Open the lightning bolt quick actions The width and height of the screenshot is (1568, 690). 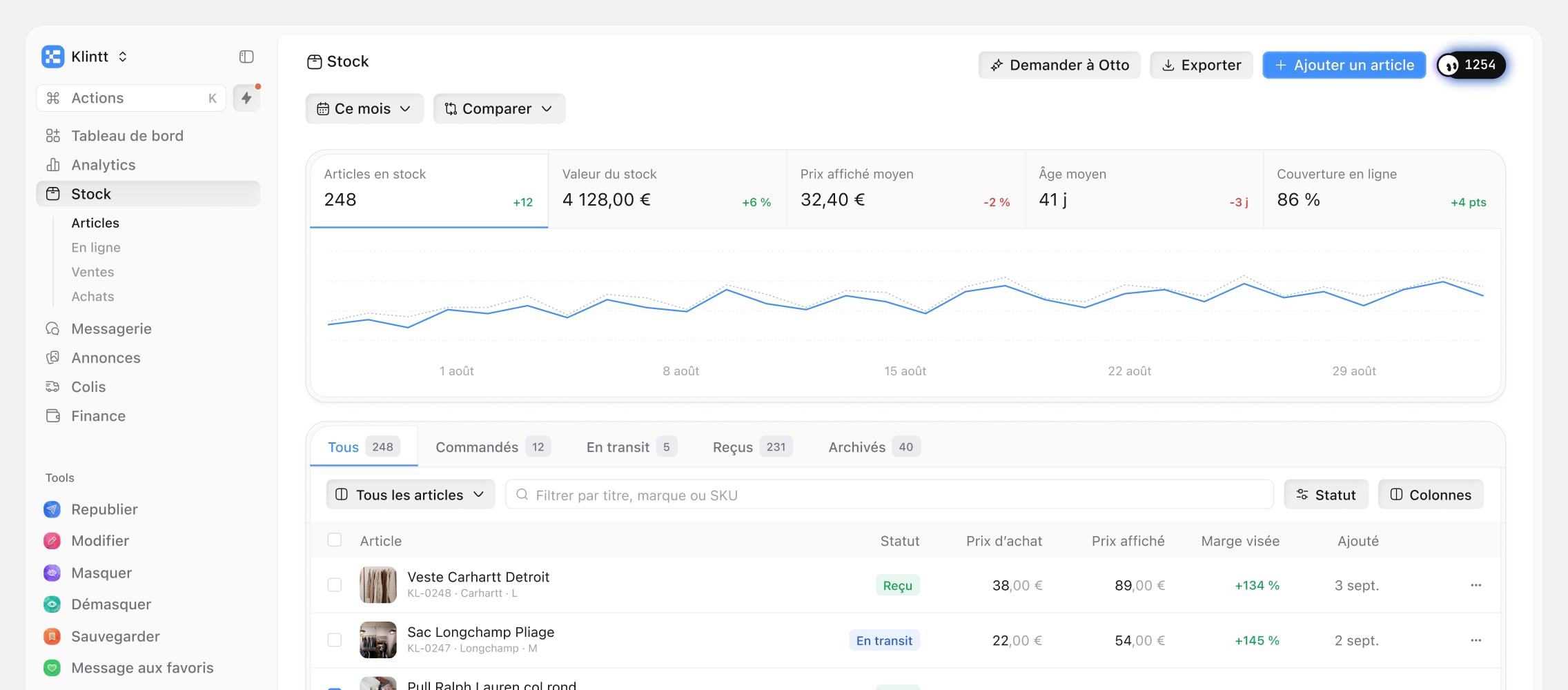[246, 98]
